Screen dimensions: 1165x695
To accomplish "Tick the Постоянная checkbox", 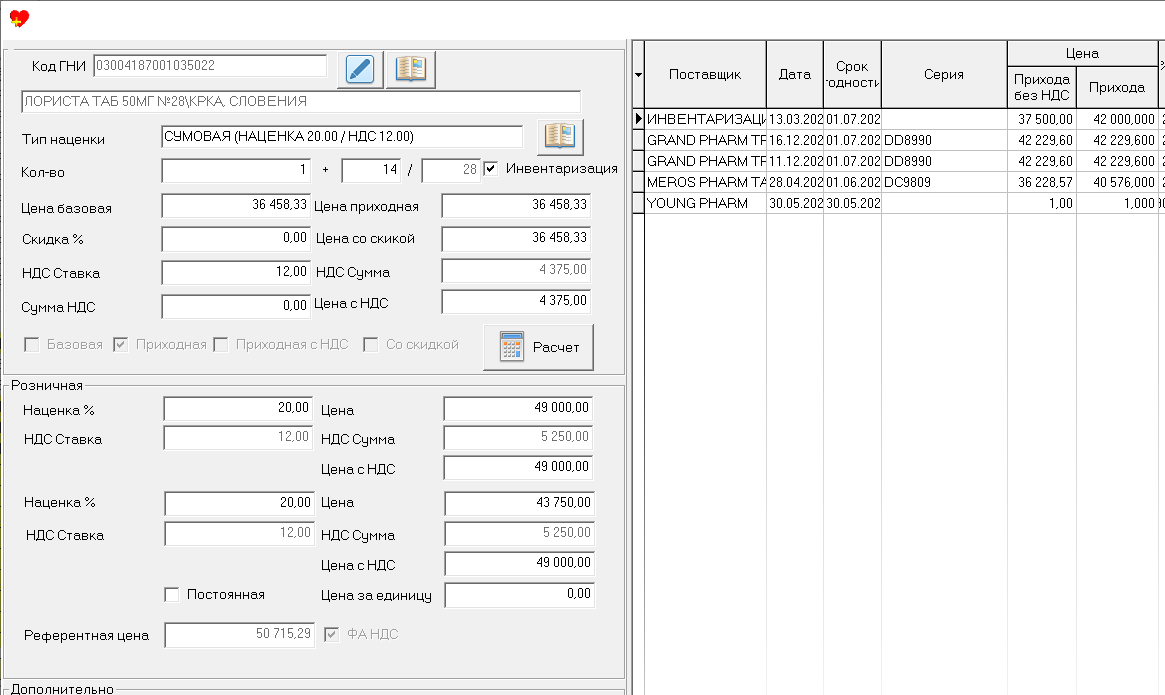I will [172, 595].
